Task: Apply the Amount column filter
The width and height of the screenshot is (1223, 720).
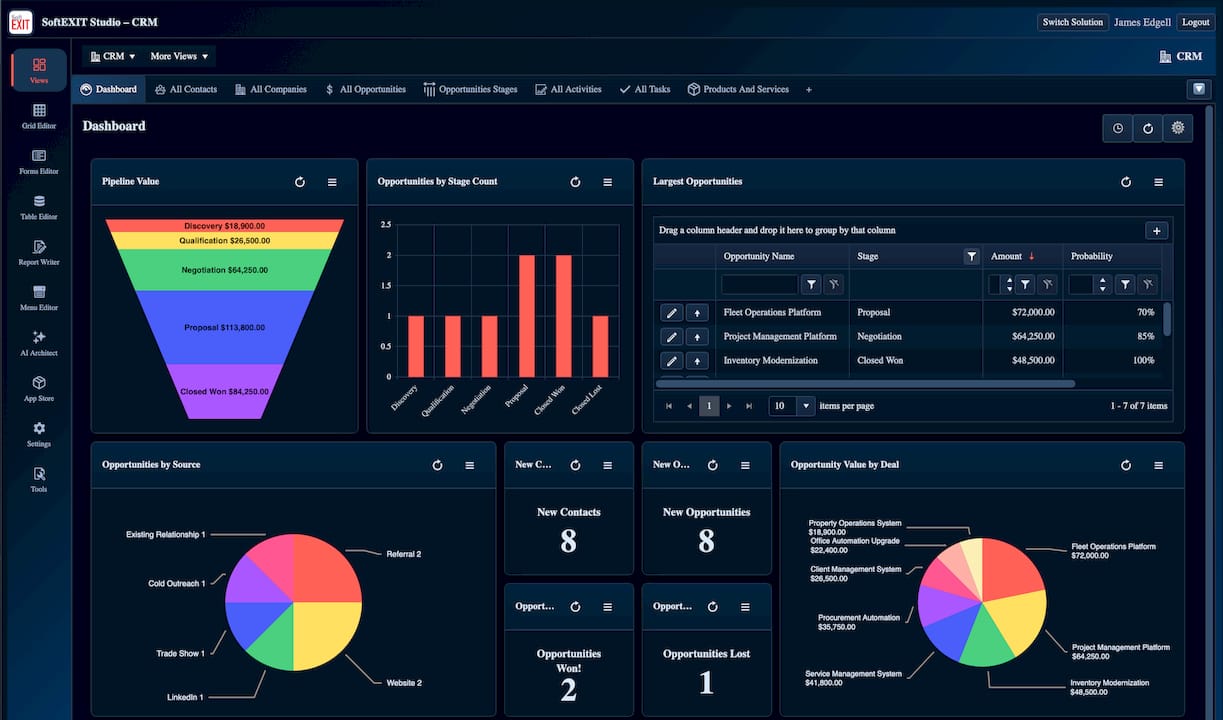Action: [1025, 285]
